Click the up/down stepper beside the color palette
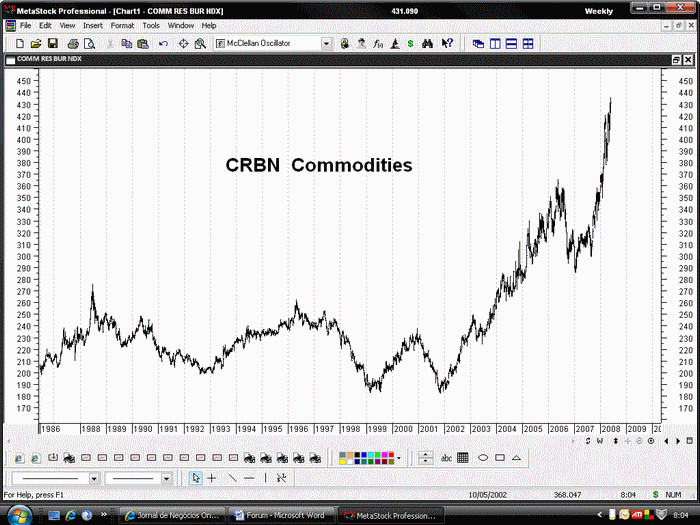The width and height of the screenshot is (700, 525). tap(426, 458)
